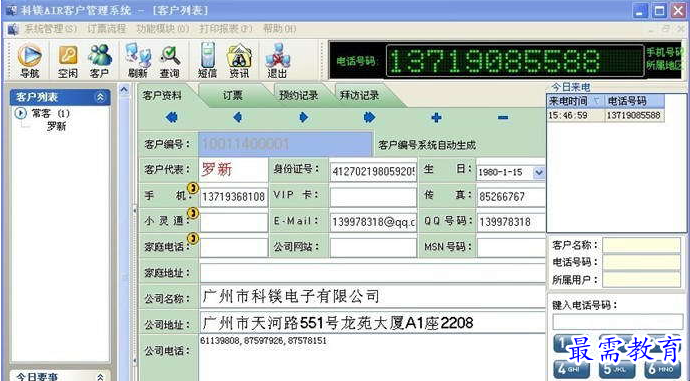Click the 公司地址 field

(372, 323)
